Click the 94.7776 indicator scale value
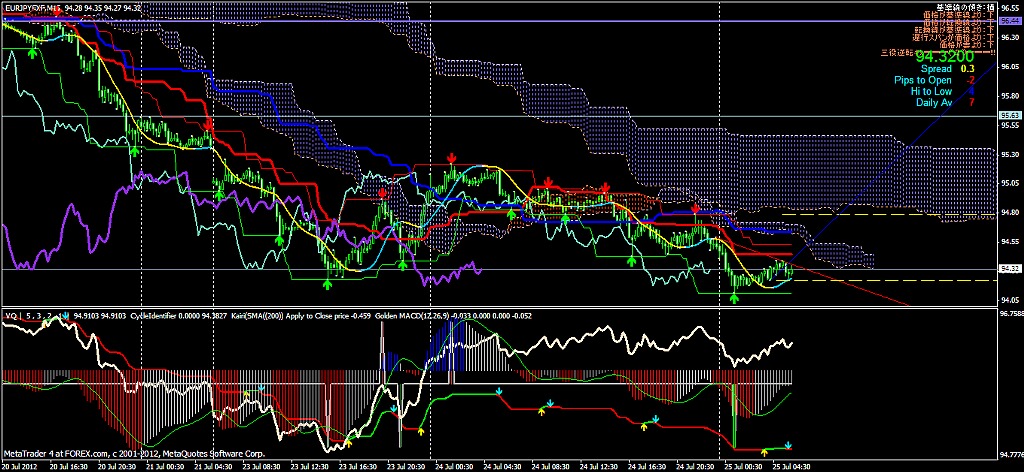 click(x=1011, y=455)
